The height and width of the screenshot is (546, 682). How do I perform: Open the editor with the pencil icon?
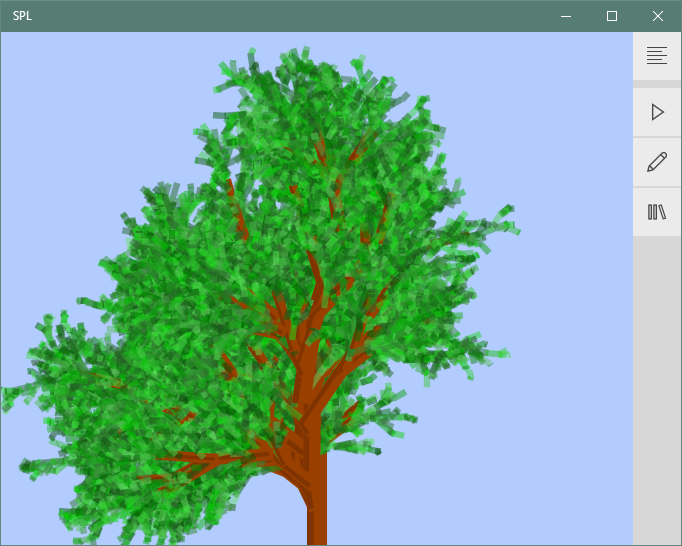657,162
